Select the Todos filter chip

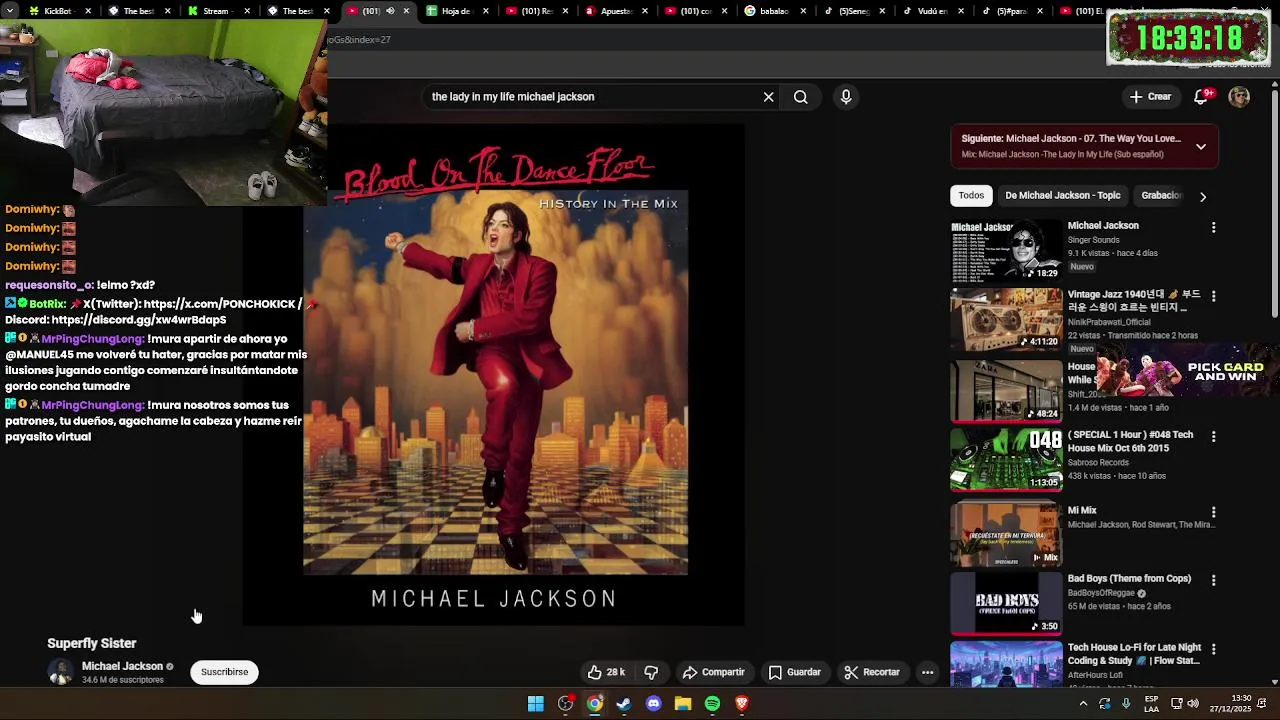[971, 196]
